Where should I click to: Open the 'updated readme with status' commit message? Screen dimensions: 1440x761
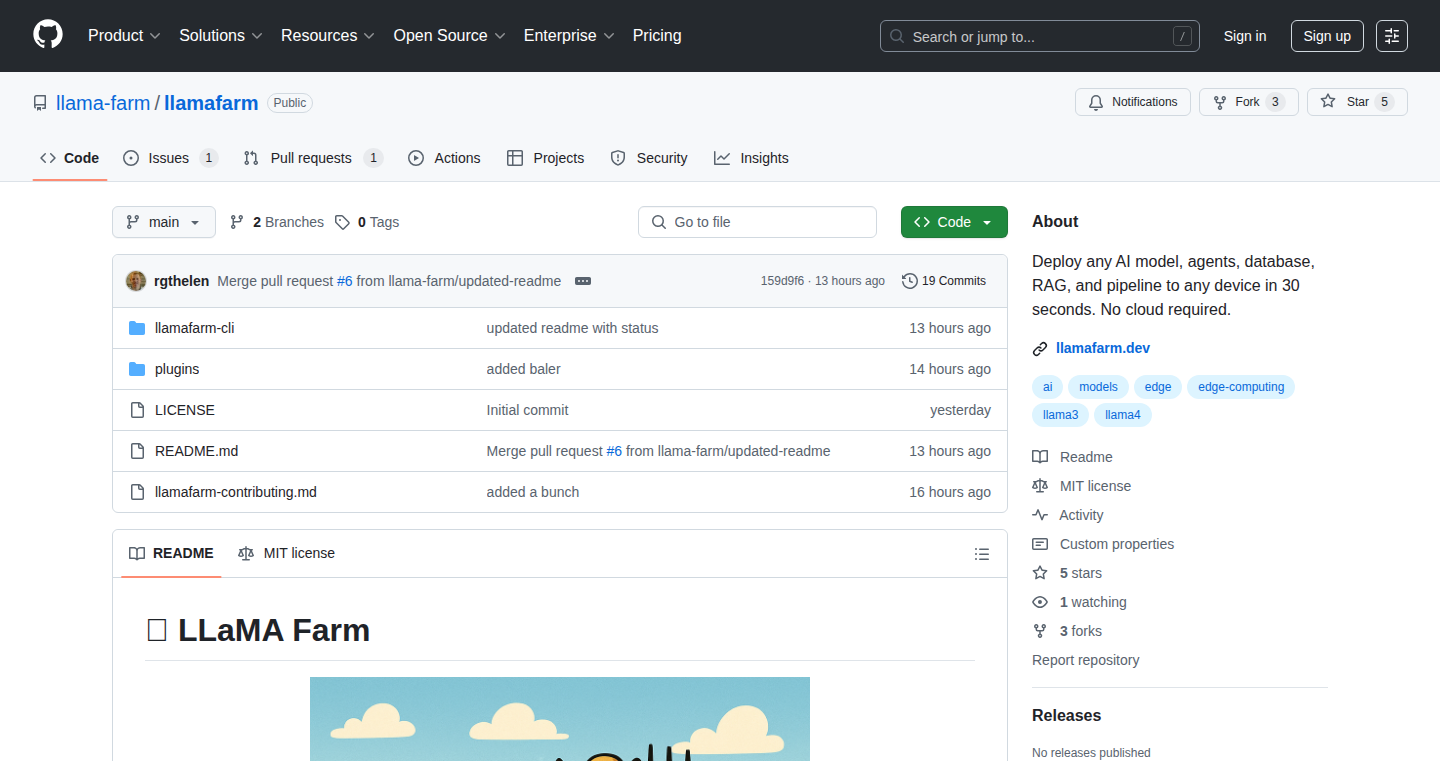pos(572,328)
